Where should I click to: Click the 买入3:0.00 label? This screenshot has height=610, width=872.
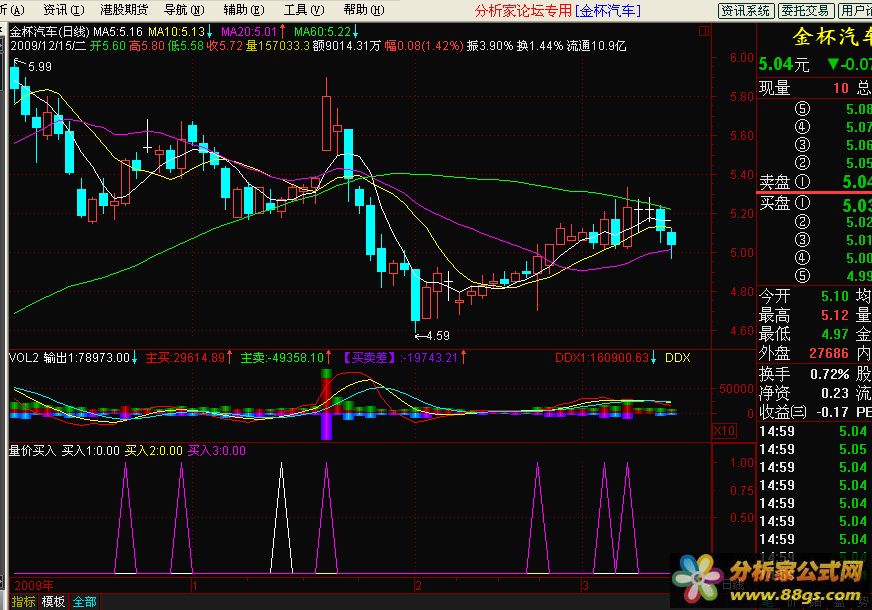(x=216, y=450)
